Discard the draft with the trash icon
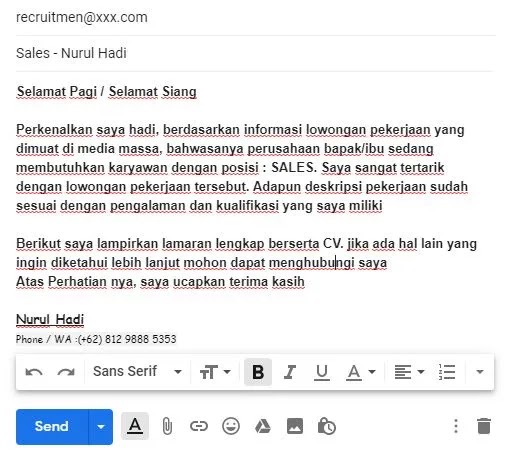 coord(484,426)
